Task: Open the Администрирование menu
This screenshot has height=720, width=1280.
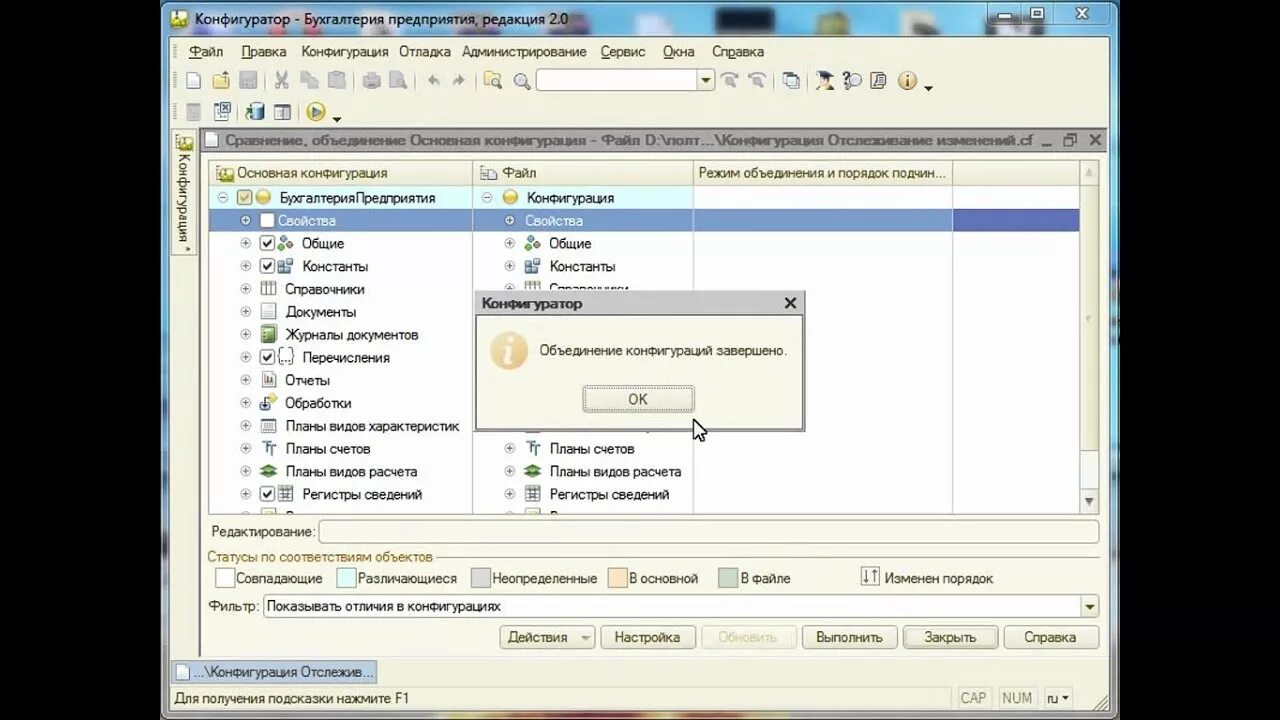Action: pyautogui.click(x=524, y=51)
